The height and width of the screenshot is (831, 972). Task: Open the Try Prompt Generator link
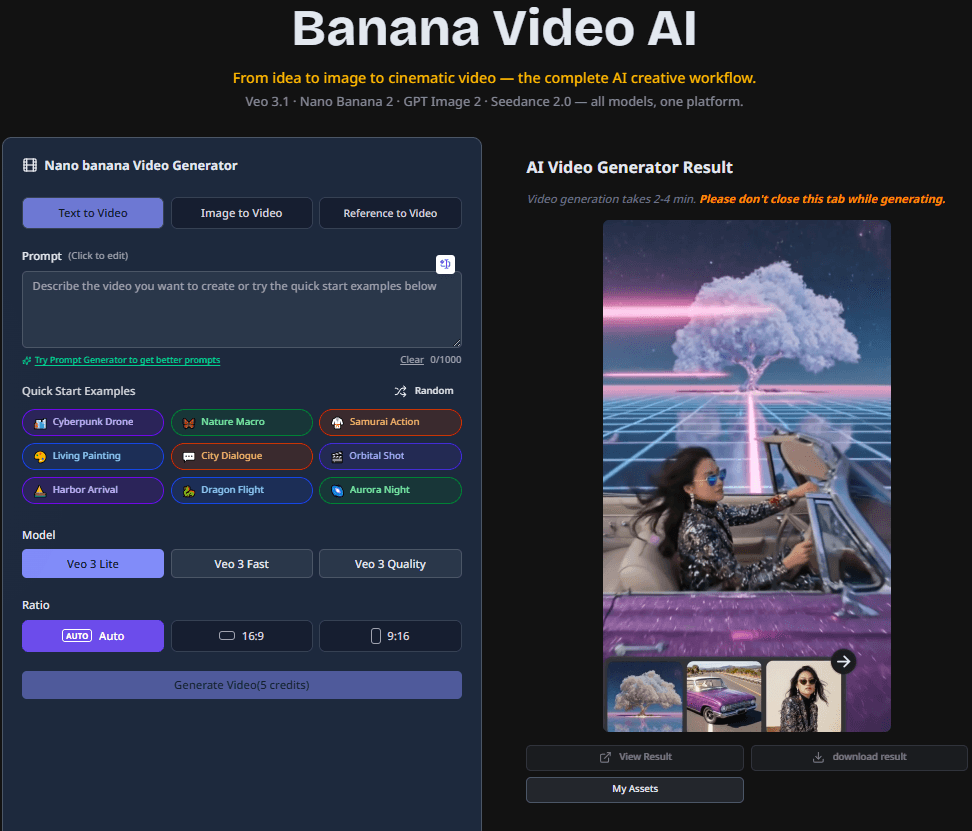pyautogui.click(x=127, y=360)
